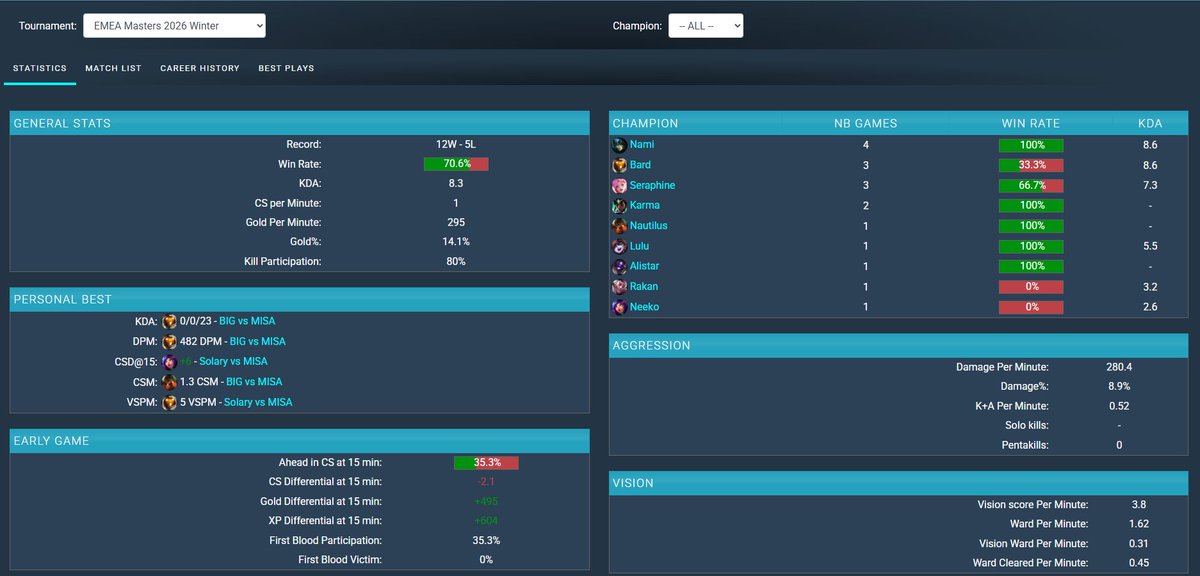Open the Best Plays tab
Screen dimensions: 1200x576
click(x=286, y=68)
